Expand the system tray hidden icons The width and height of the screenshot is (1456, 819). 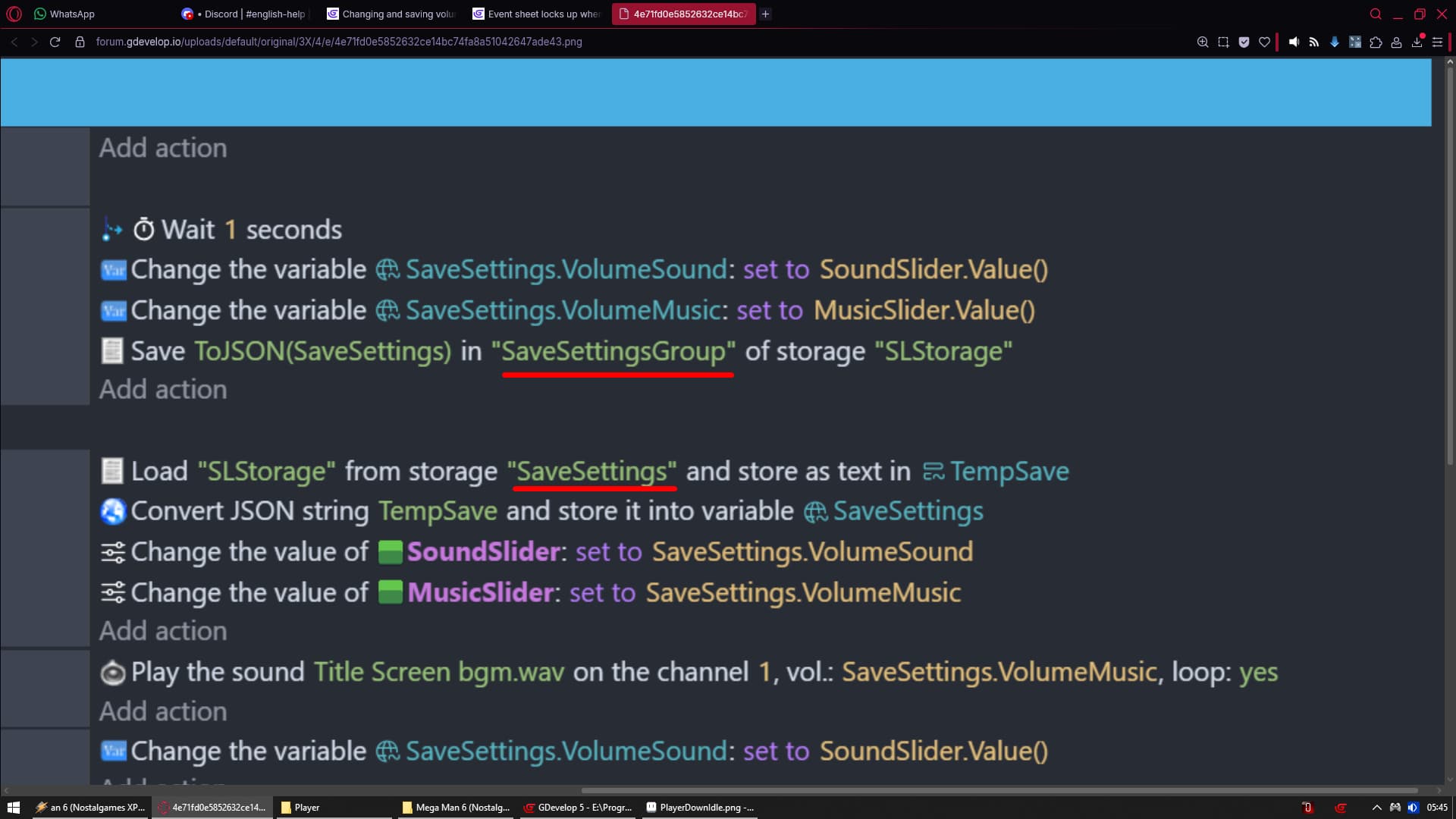pyautogui.click(x=1376, y=808)
